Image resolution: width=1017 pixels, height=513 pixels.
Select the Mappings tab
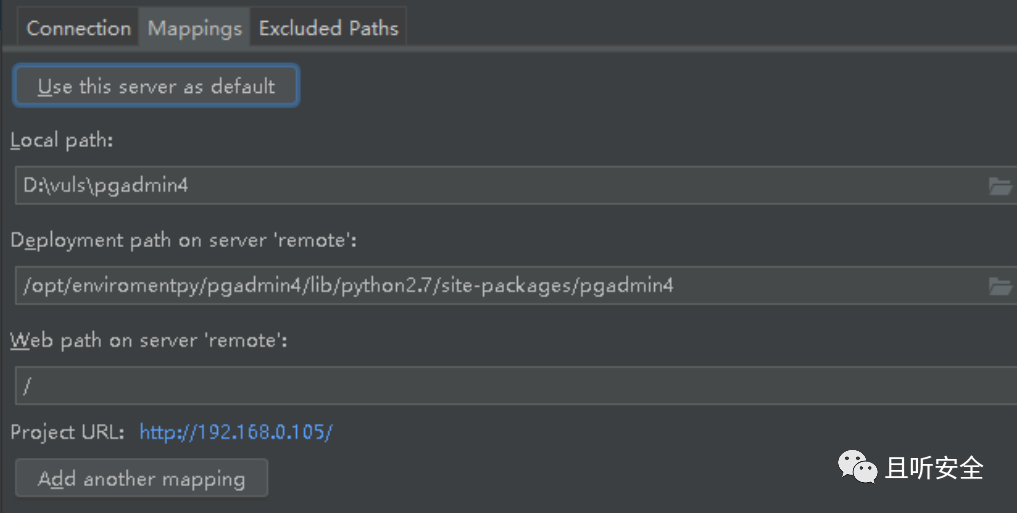click(x=195, y=28)
